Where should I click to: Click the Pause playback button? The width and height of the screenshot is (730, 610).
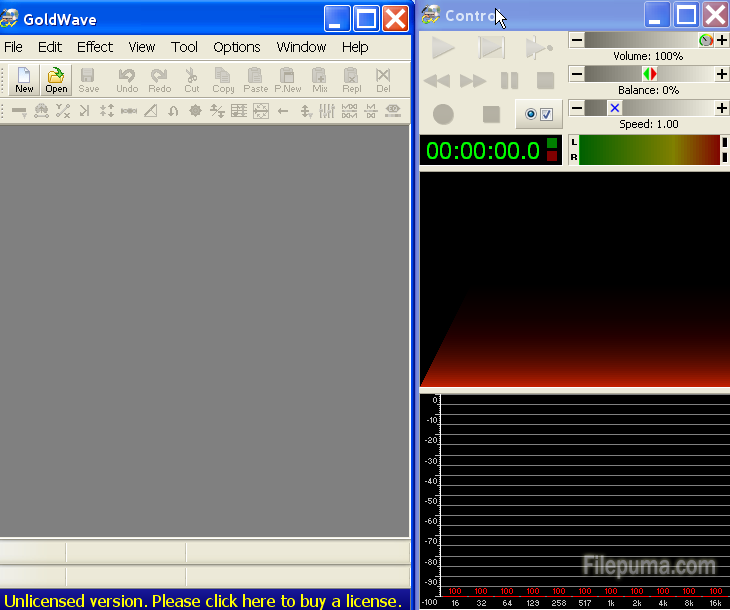pos(510,81)
